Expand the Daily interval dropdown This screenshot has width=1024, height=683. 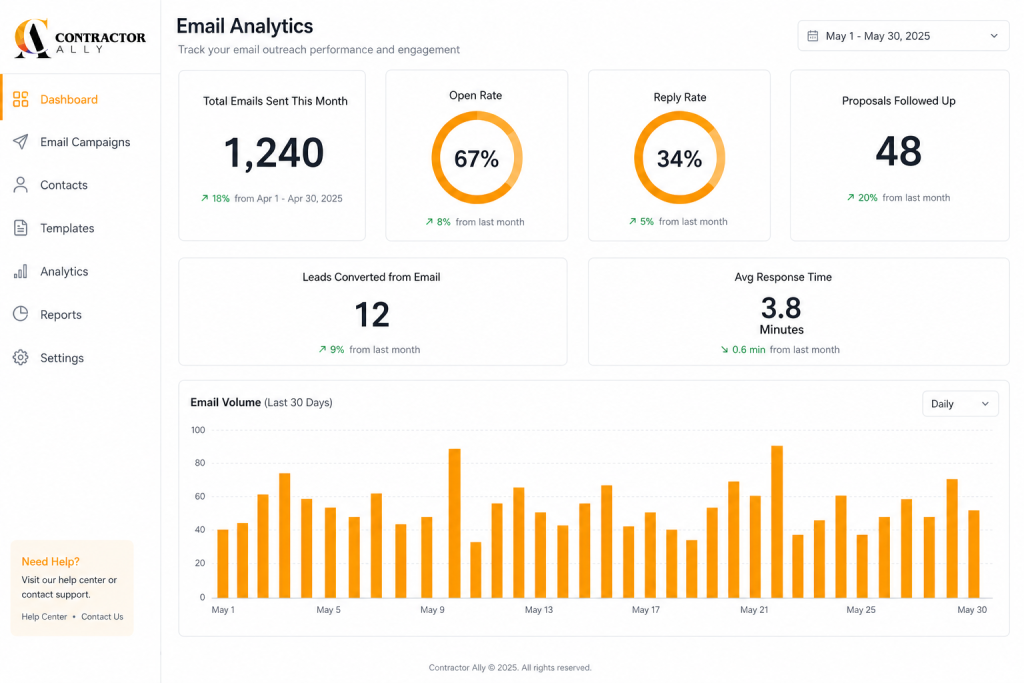tap(960, 404)
